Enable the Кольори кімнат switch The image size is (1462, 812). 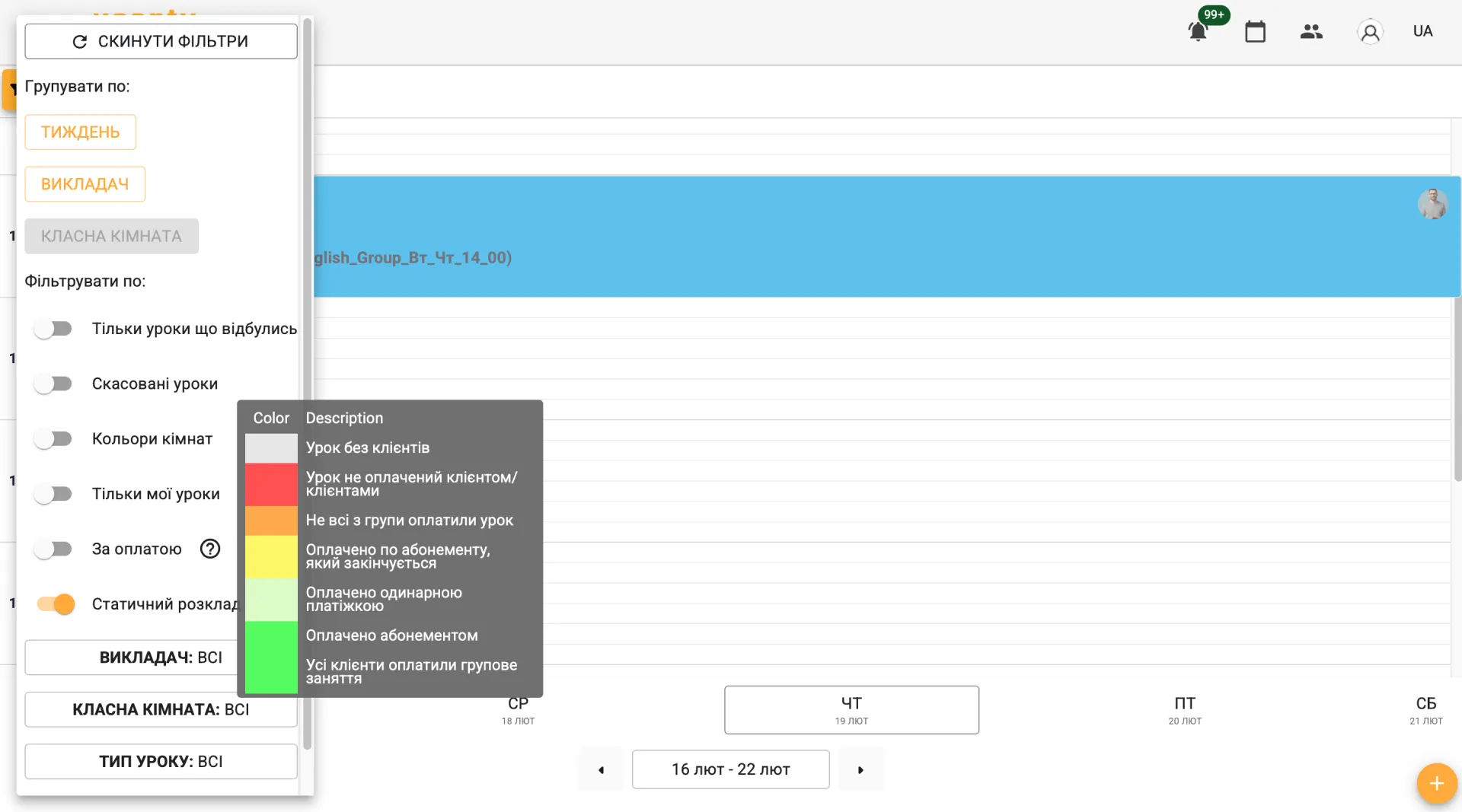tap(53, 439)
